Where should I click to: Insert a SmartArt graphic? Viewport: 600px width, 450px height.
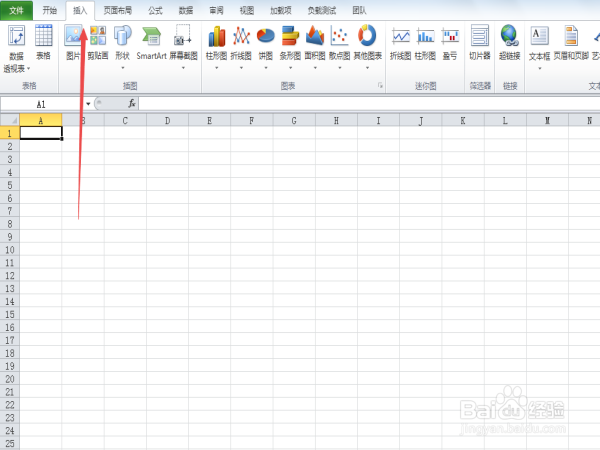point(152,42)
